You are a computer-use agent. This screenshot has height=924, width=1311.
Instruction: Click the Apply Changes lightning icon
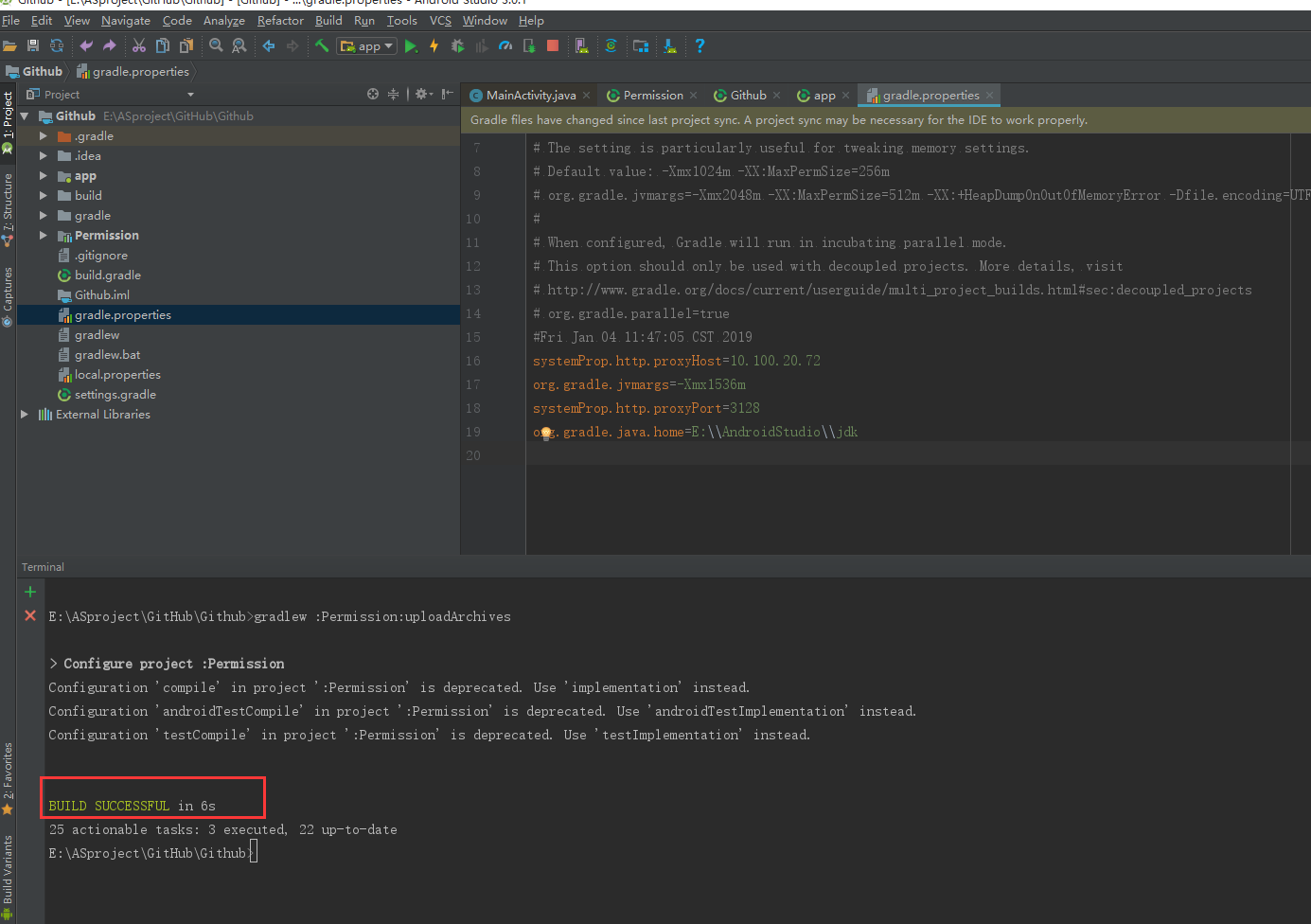point(434,45)
